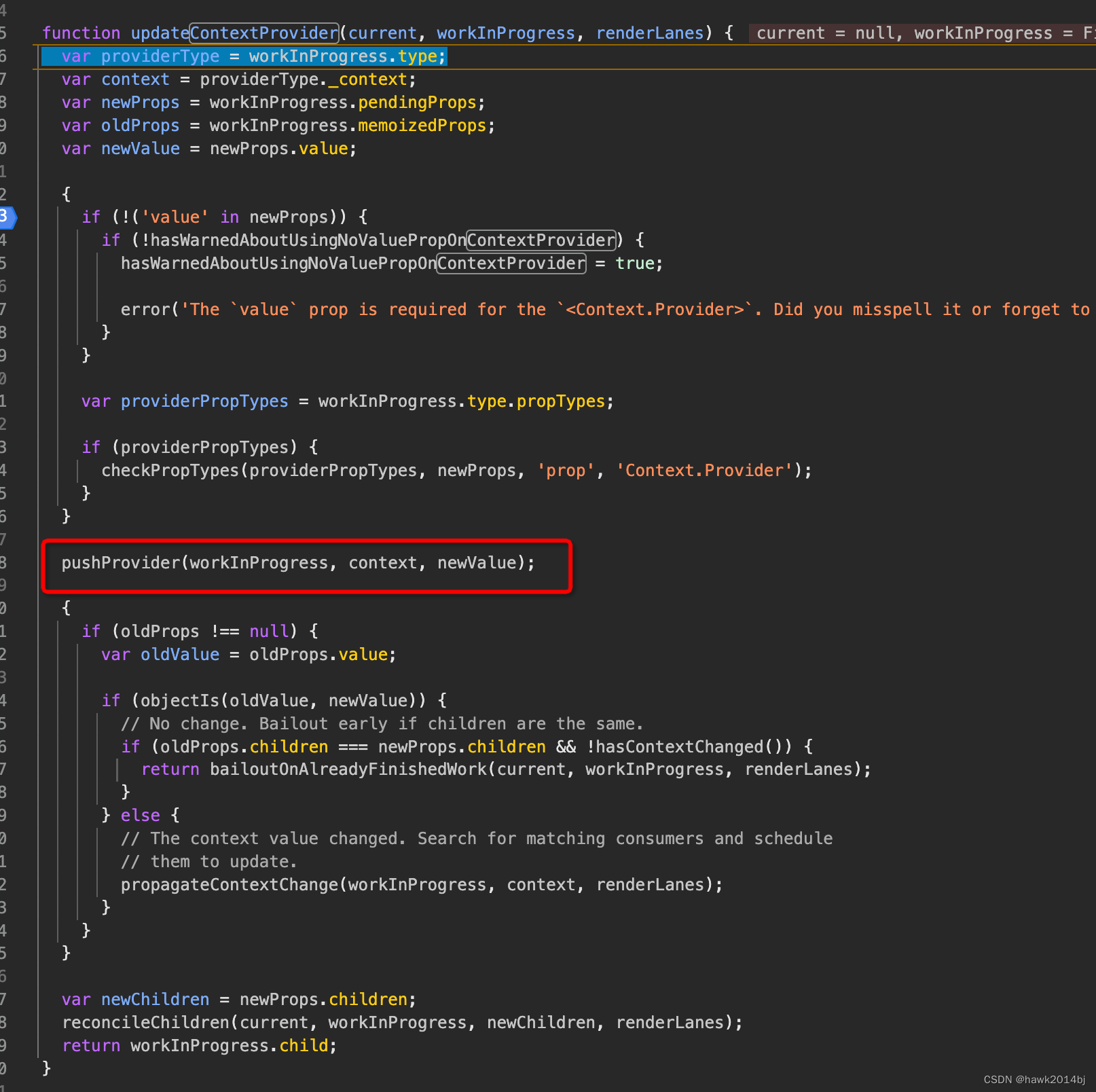The width and height of the screenshot is (1096, 1092).
Task: Click the propagateContextChange call
Action: coord(230,885)
